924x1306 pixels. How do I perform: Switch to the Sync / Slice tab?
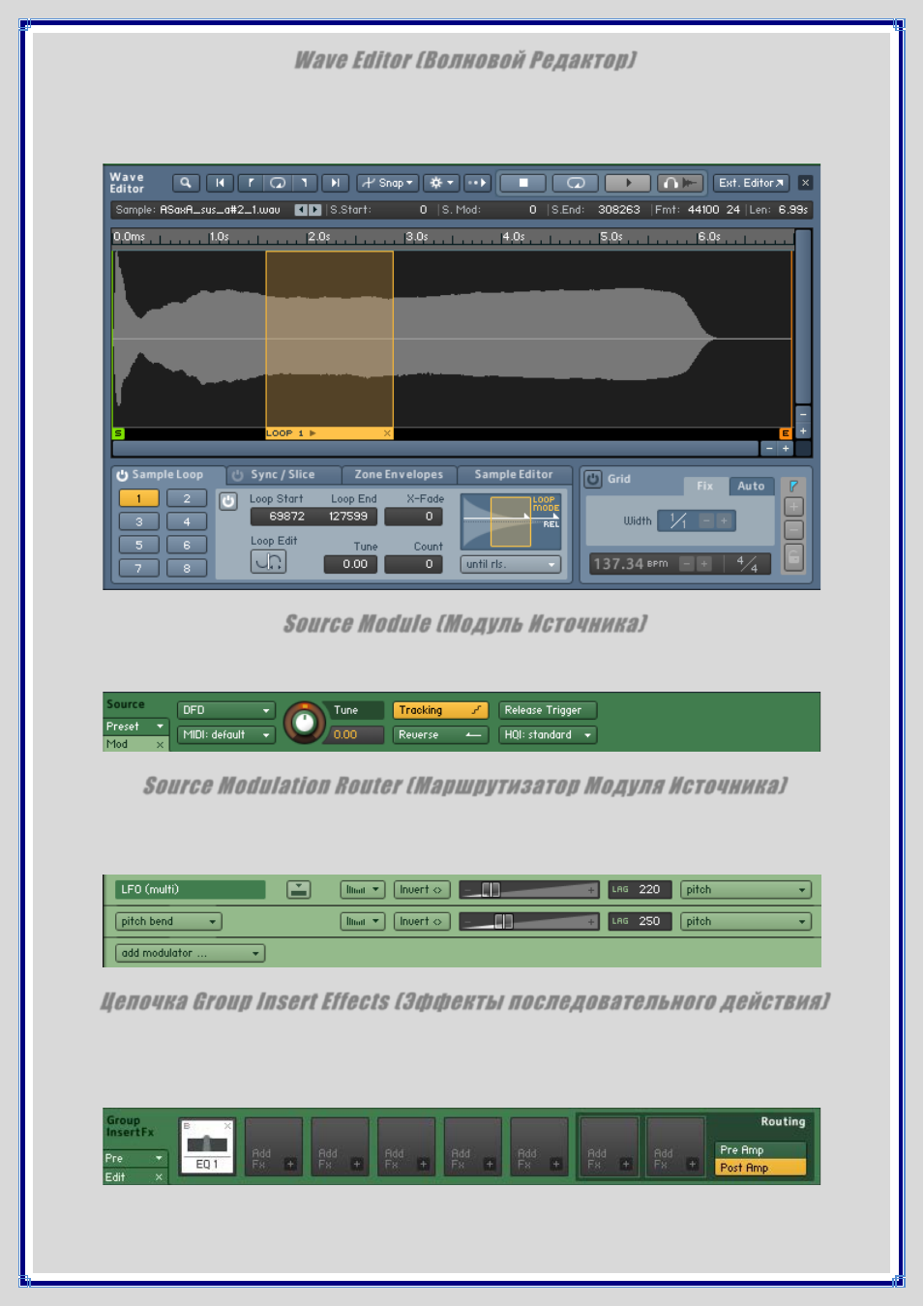pos(283,475)
